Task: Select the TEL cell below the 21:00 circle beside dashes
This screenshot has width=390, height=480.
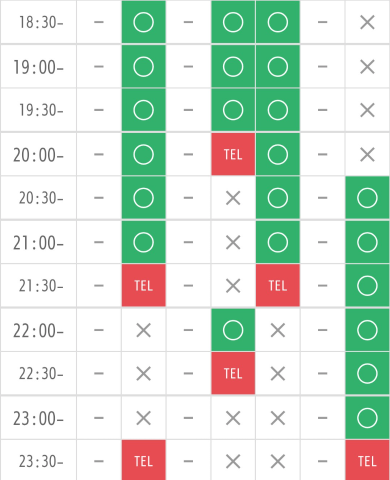Action: [144, 286]
